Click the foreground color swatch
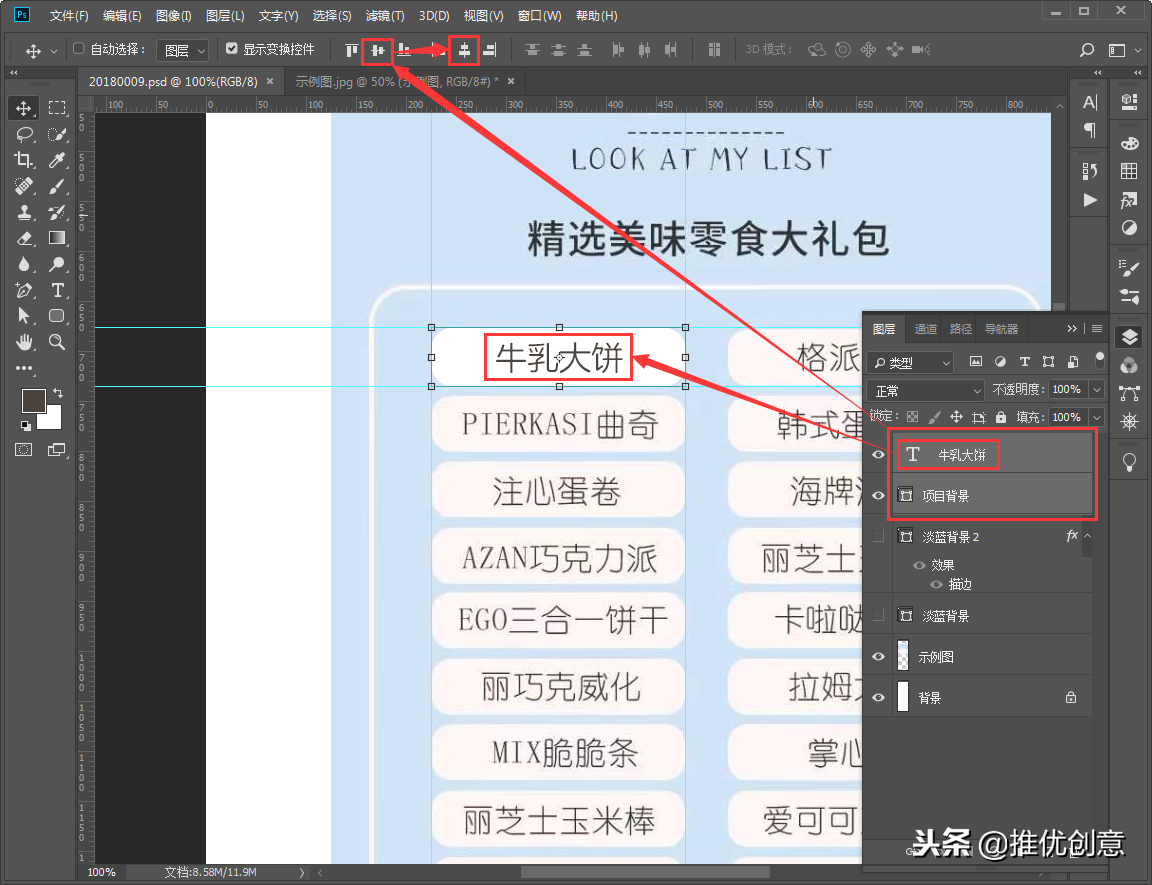Screen dimensions: 1152x885 (x=34, y=401)
